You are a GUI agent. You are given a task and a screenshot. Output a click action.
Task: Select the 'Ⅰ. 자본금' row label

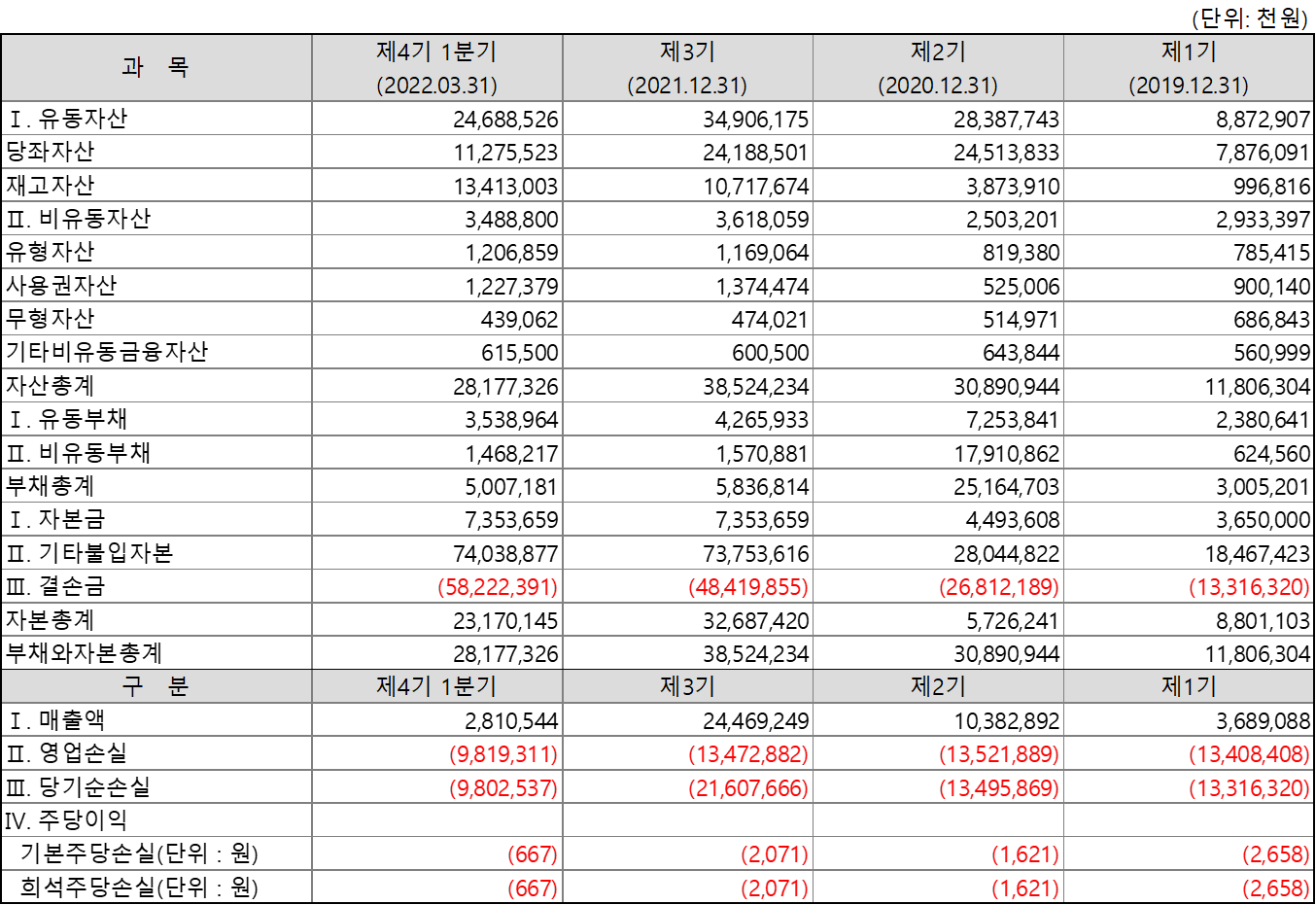[55, 519]
